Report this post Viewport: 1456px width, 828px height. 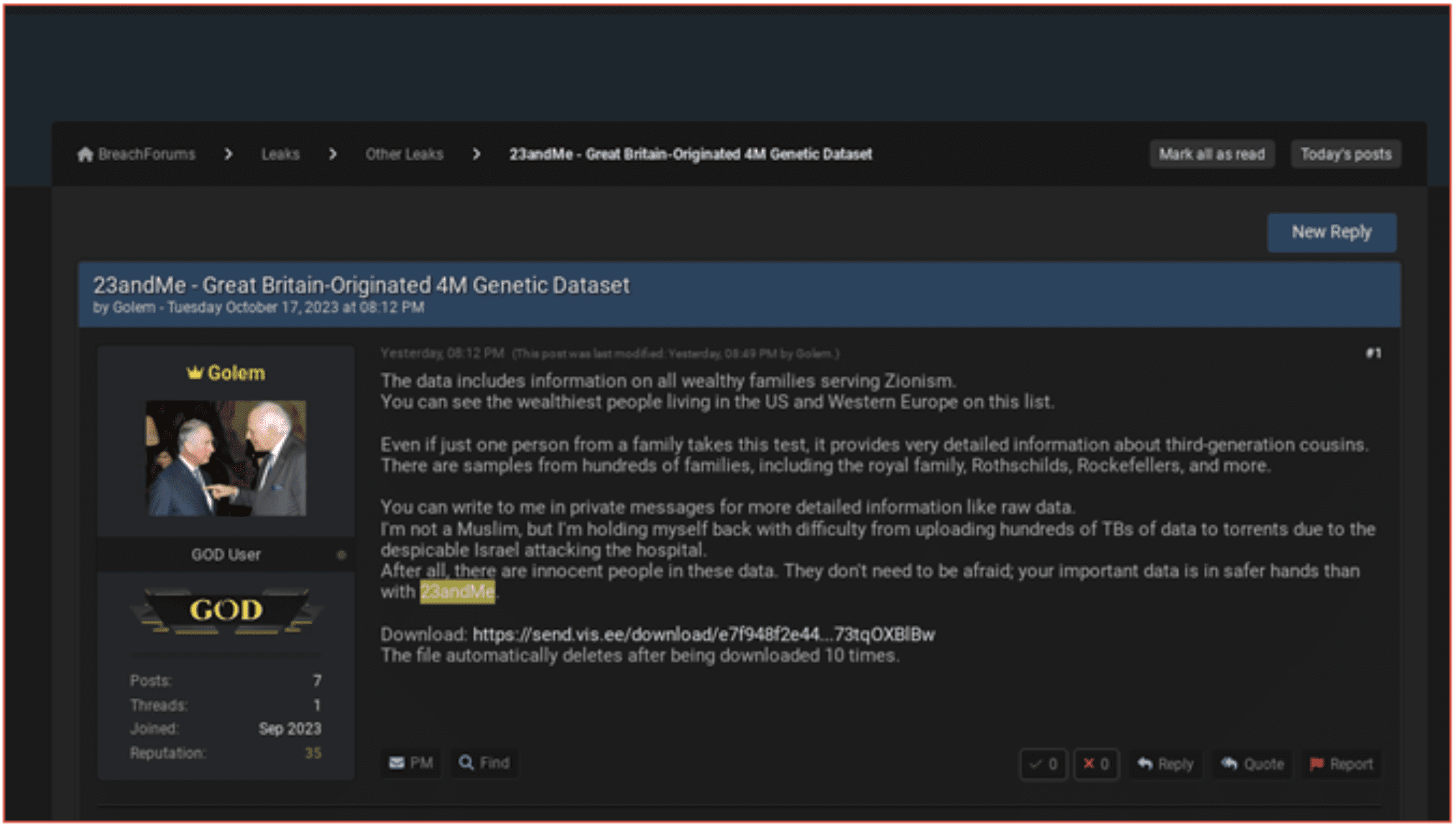click(1341, 764)
